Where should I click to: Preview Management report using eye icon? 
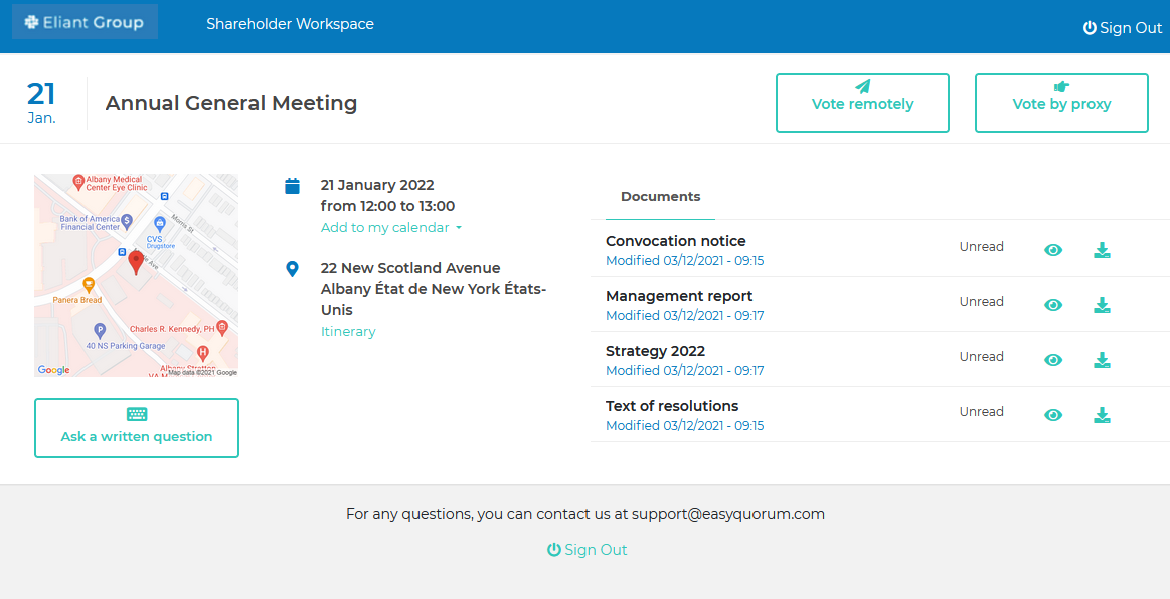[1053, 305]
